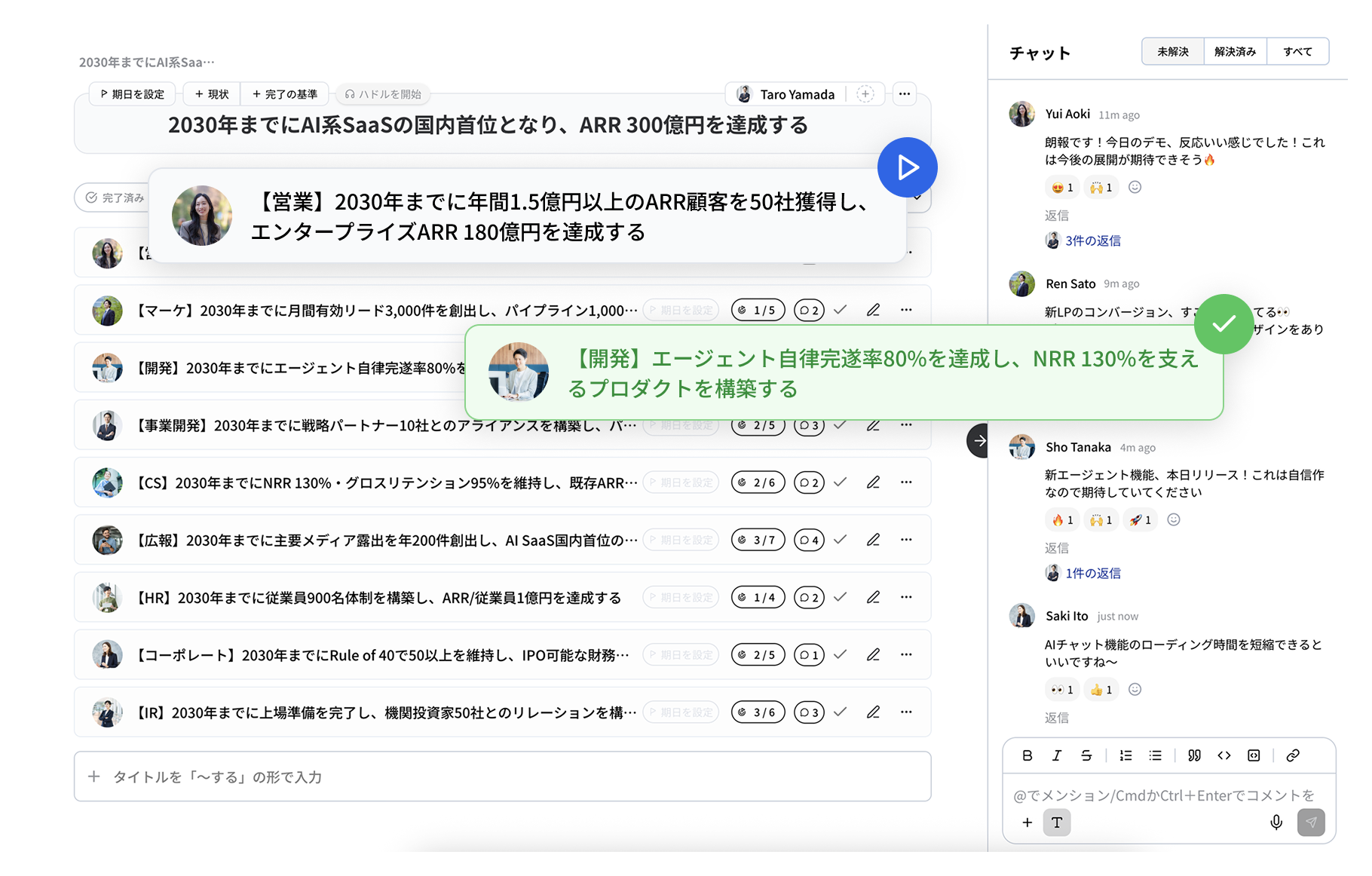Screen dimensions: 1372x876
Task: Mark the マーケ objective as complete
Action: tap(841, 310)
